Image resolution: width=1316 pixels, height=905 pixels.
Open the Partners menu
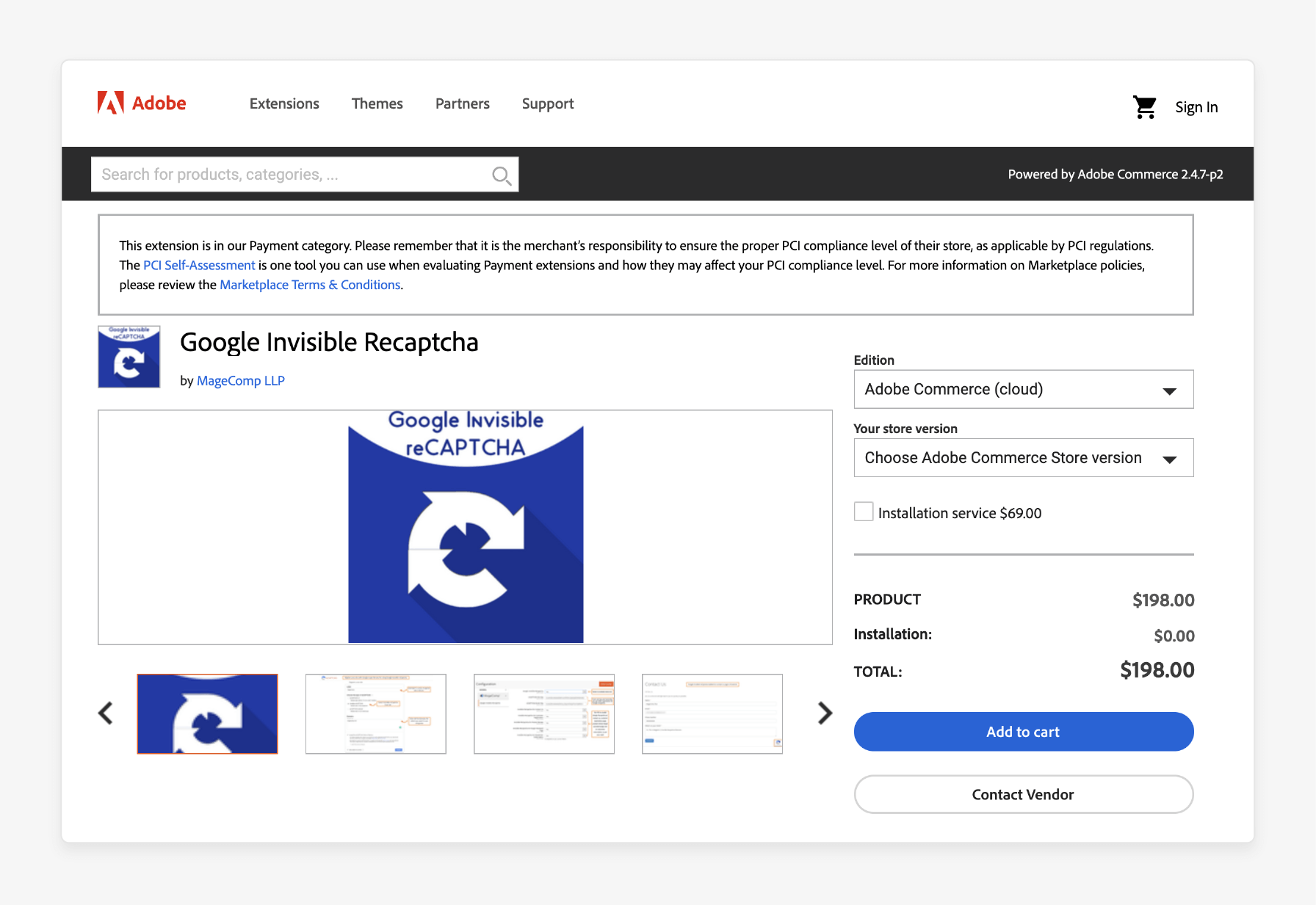click(x=463, y=103)
